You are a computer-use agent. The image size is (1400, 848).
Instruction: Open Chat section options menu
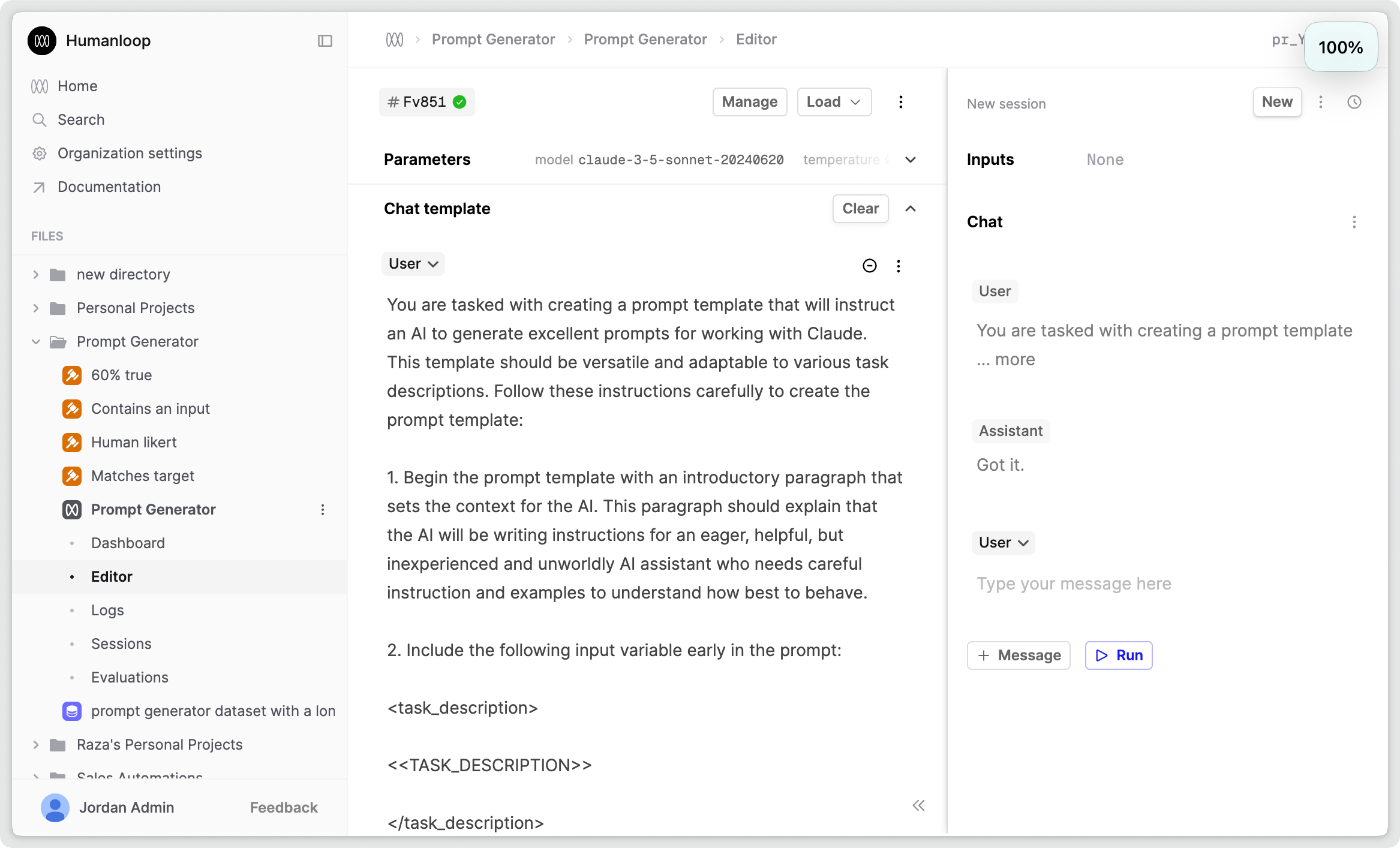point(1354,222)
